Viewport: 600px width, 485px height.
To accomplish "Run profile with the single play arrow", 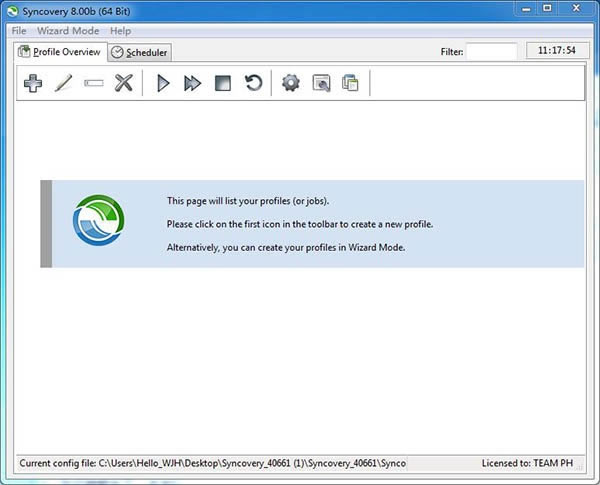I will (163, 83).
